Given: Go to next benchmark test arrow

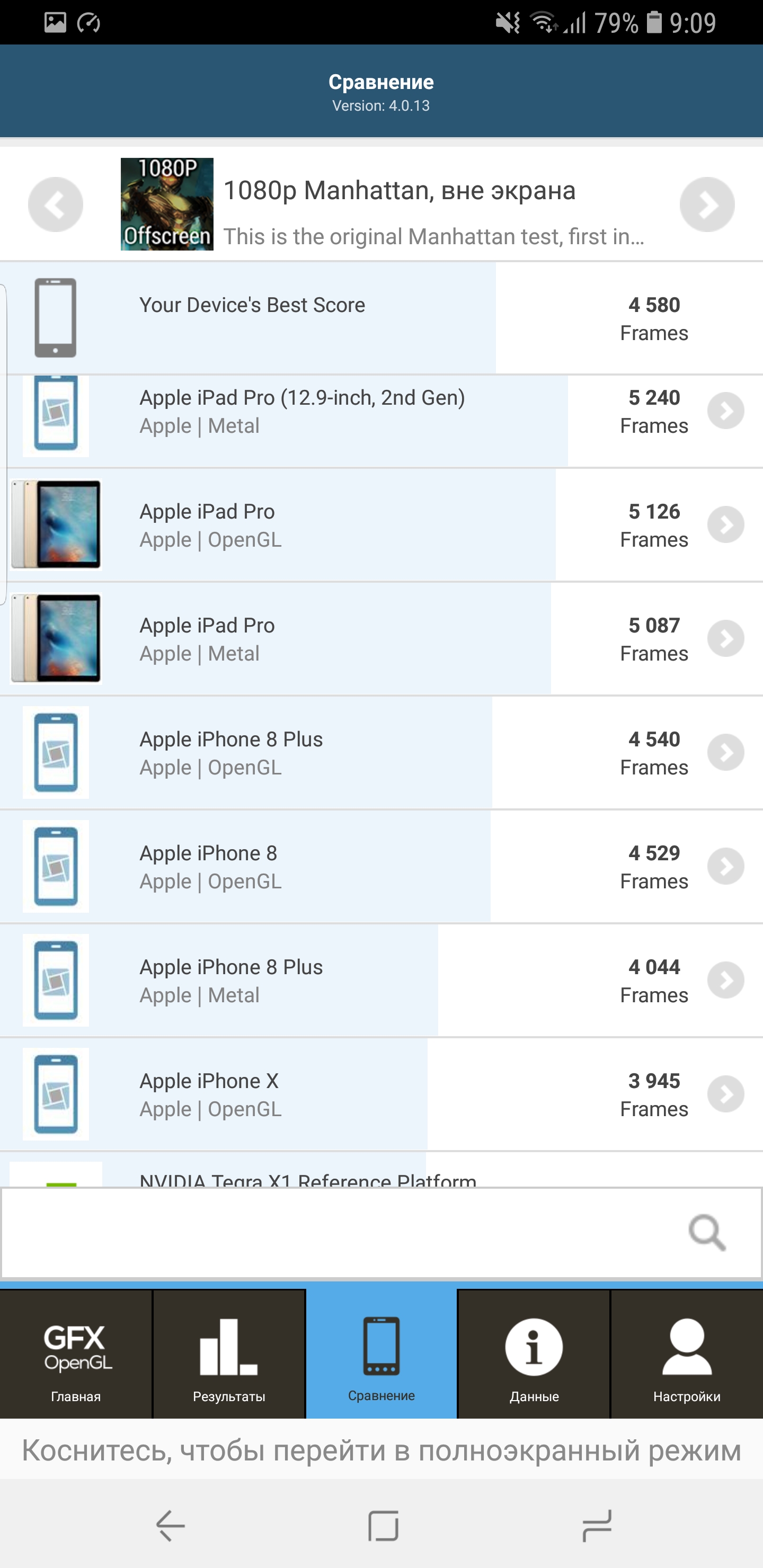Looking at the screenshot, I should click(x=706, y=204).
